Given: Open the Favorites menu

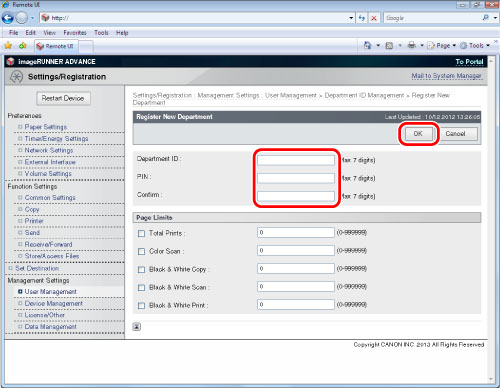Looking at the screenshot, I should pos(75,33).
